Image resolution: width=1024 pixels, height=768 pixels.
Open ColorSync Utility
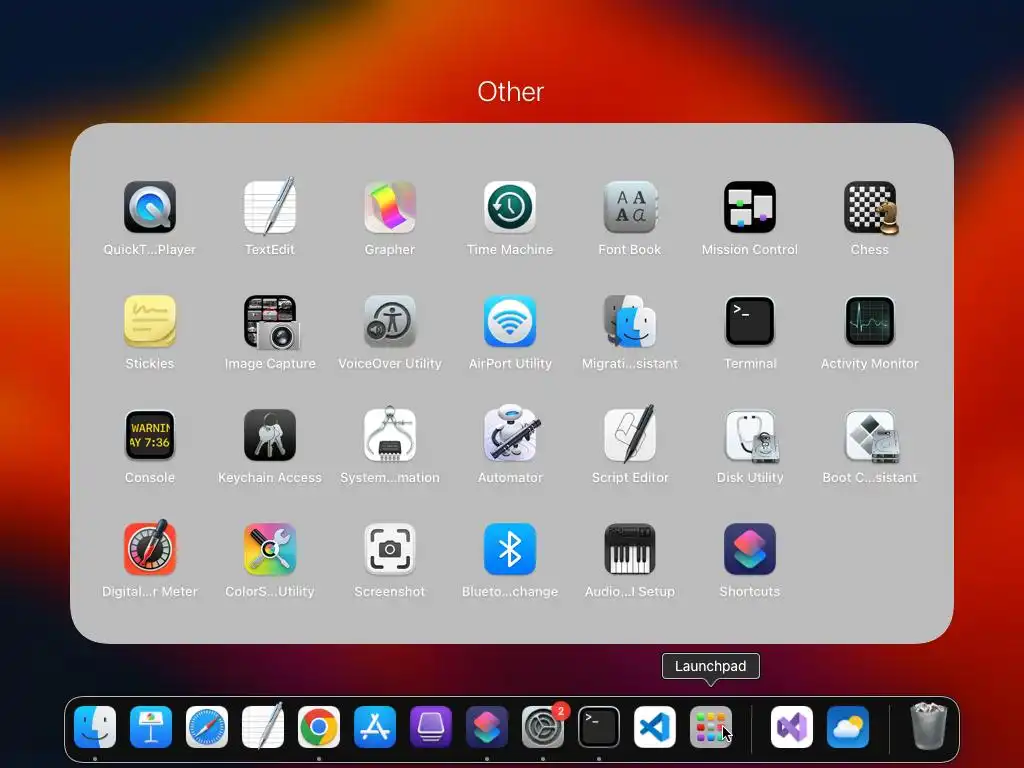(x=270, y=549)
